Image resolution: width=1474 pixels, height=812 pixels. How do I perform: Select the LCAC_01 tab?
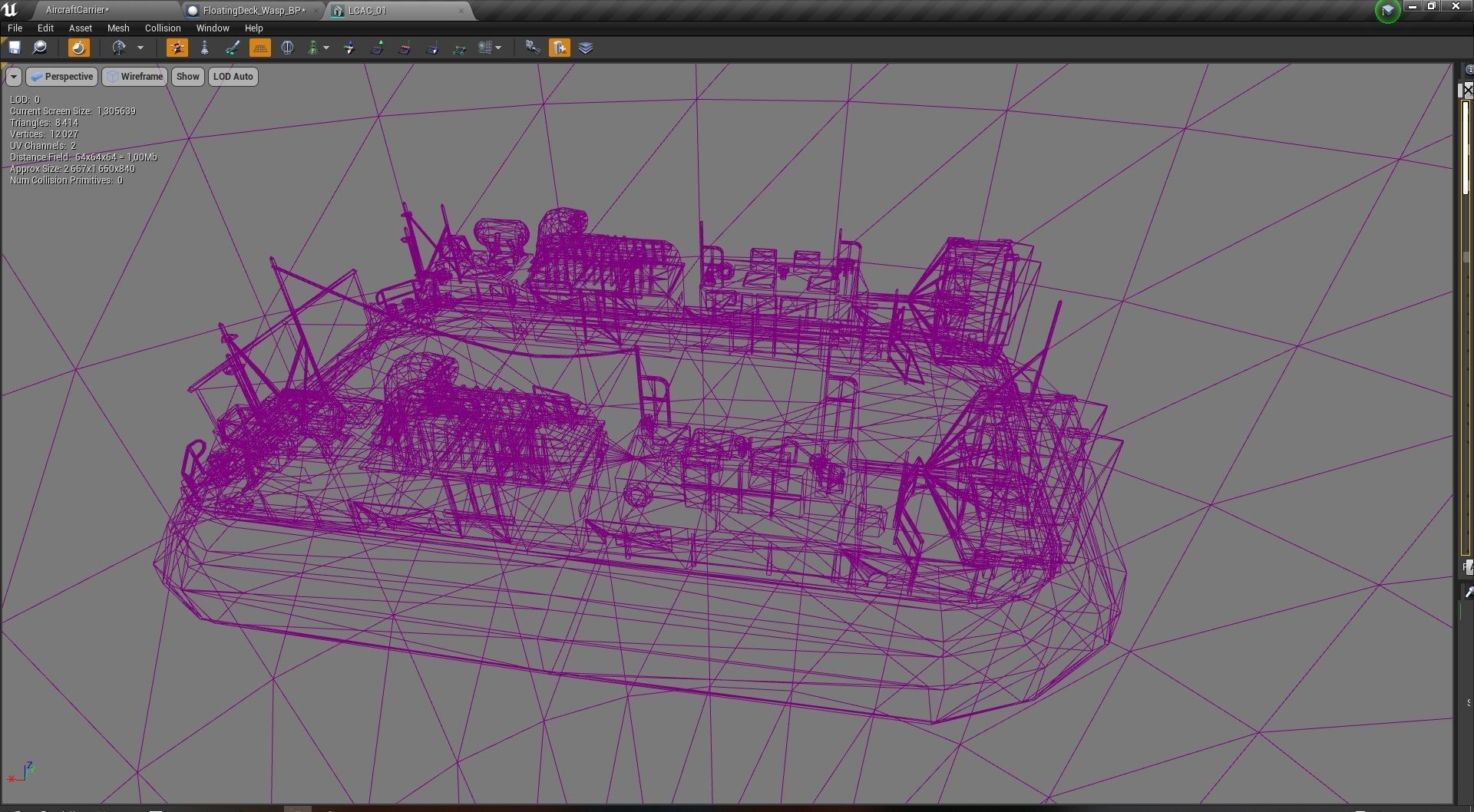(x=398, y=10)
